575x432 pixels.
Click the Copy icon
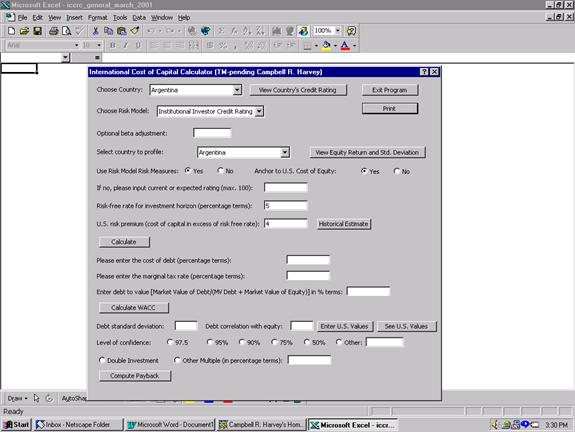109,31
